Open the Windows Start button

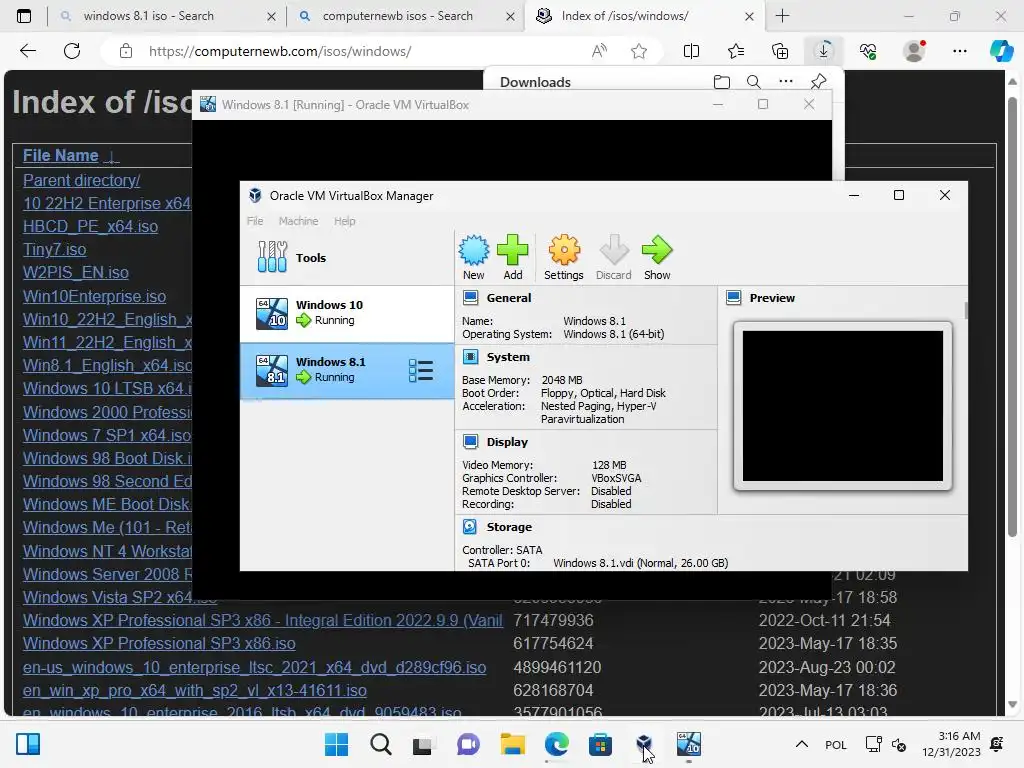point(336,744)
